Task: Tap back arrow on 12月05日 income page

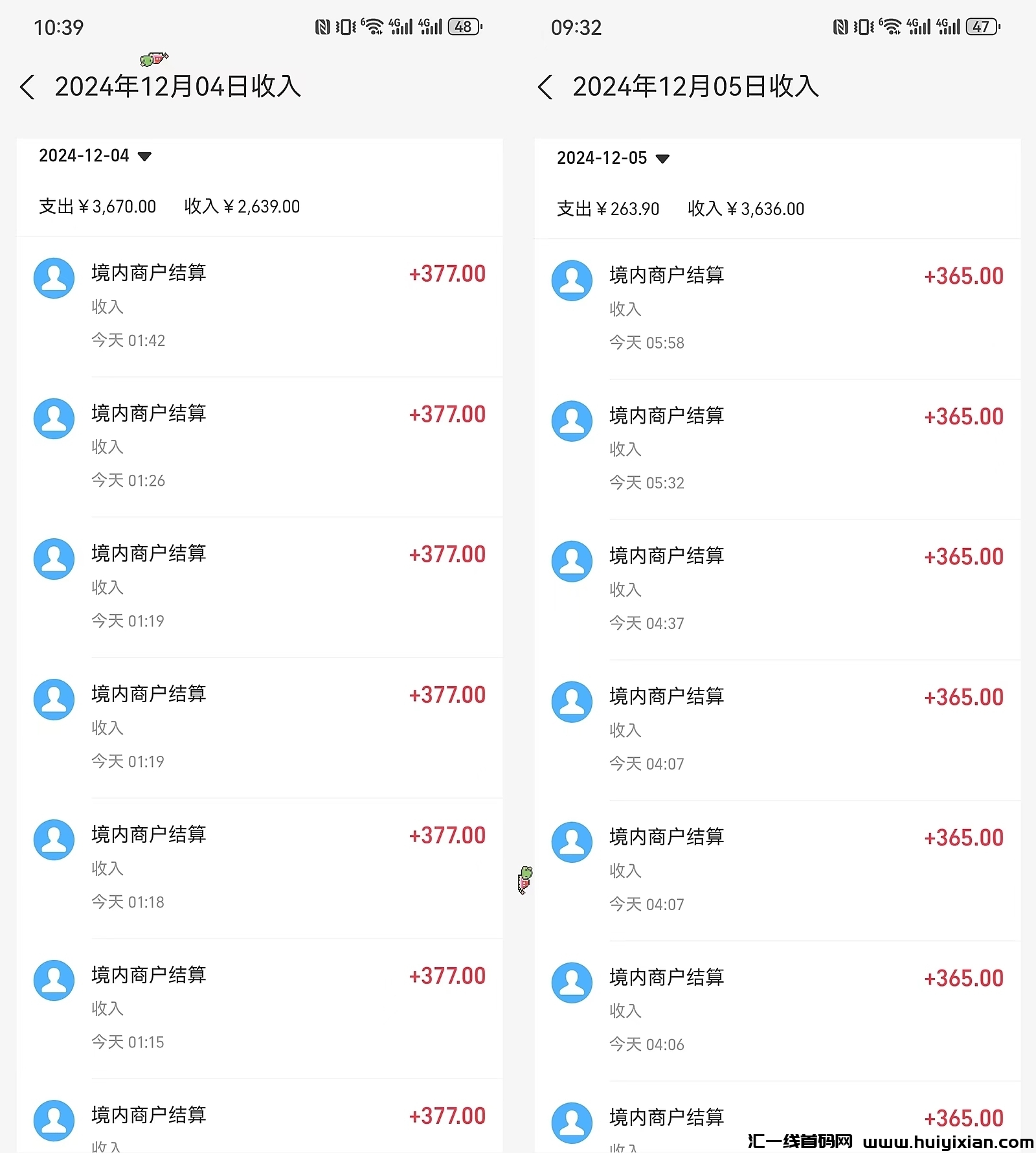Action: tap(545, 87)
